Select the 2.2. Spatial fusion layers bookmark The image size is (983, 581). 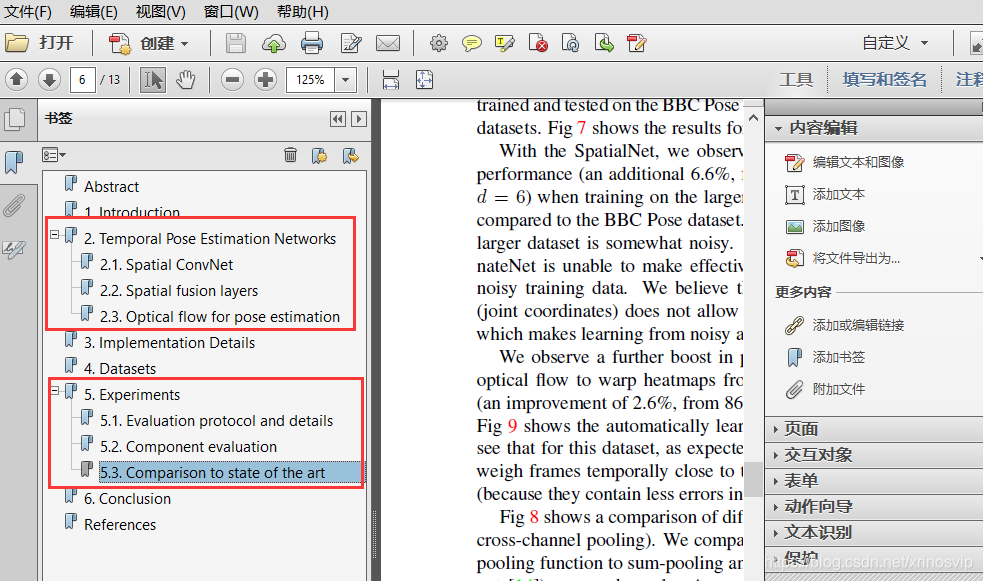(x=179, y=291)
